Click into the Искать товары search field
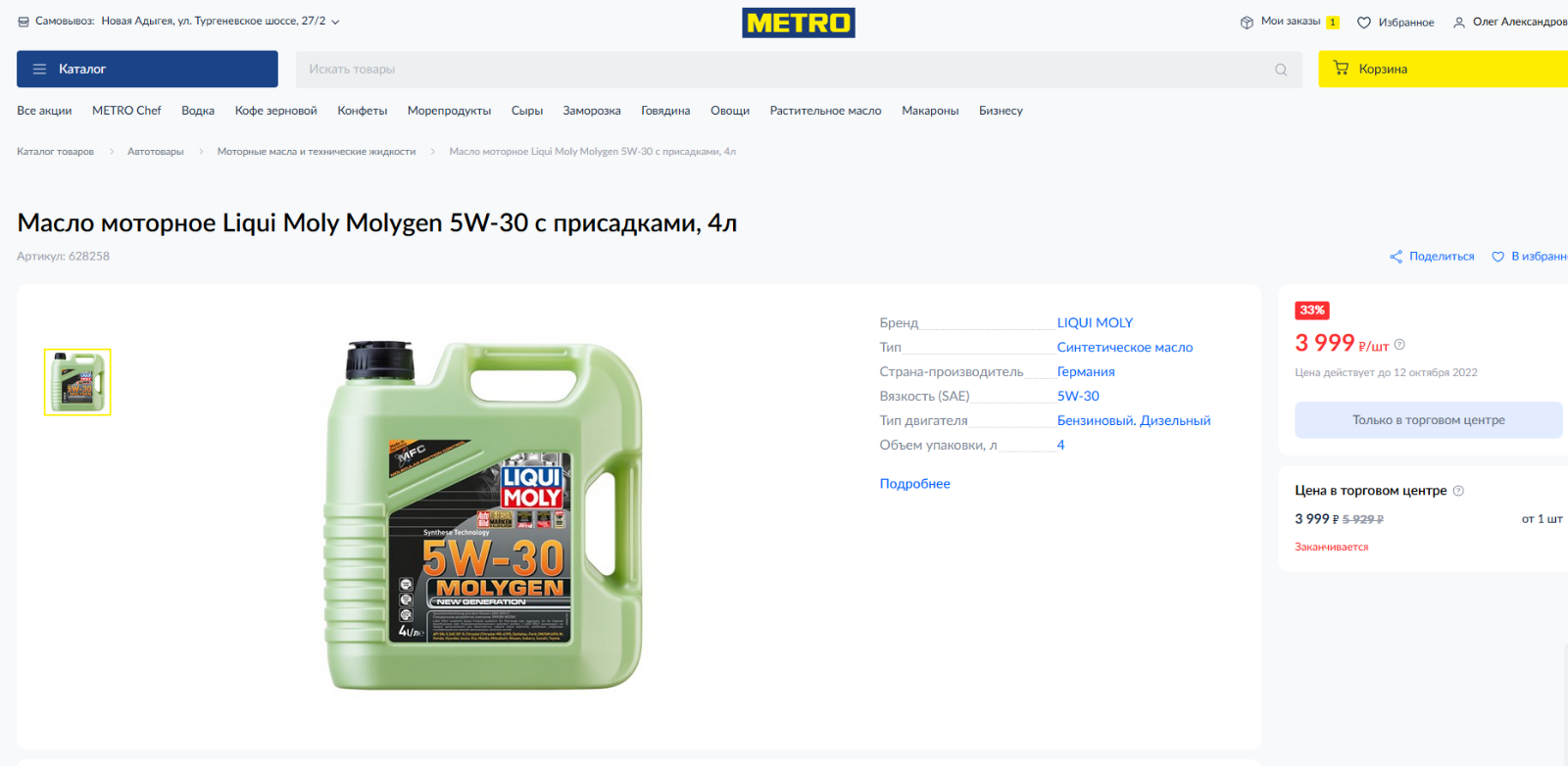The image size is (1568, 766). 784,70
